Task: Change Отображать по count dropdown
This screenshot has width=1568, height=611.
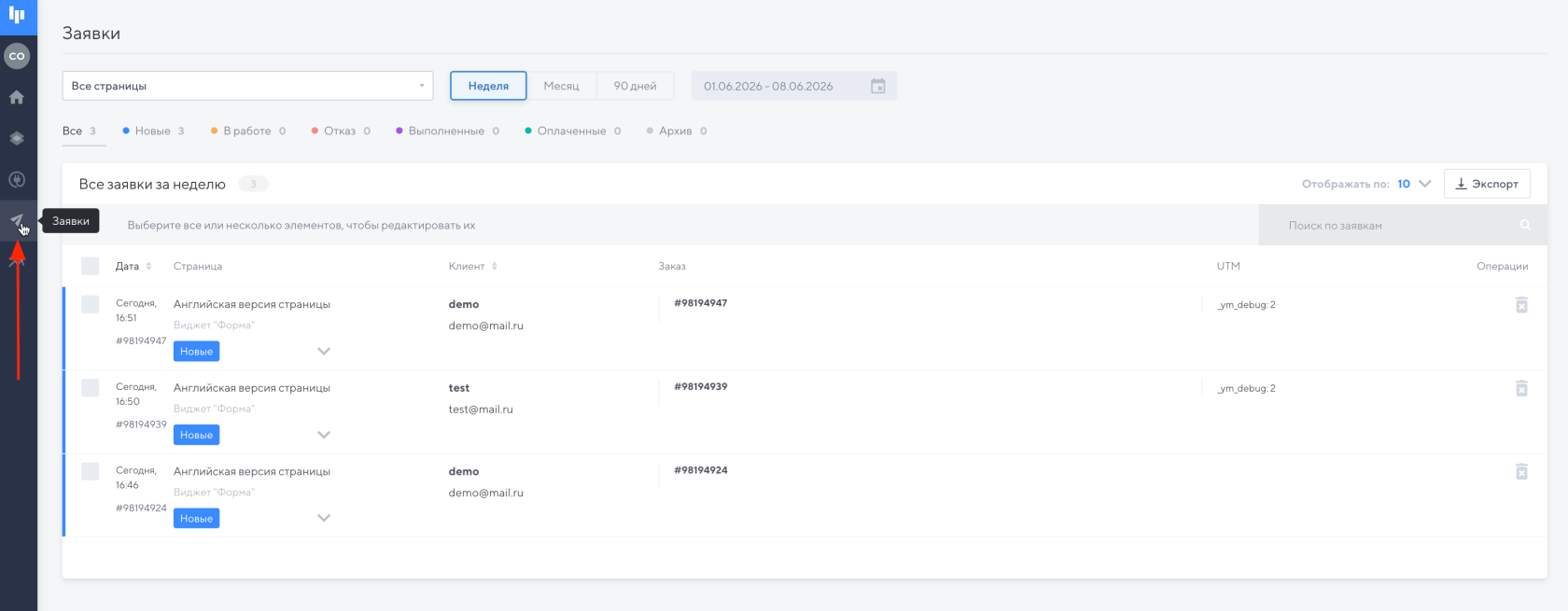Action: [1414, 184]
